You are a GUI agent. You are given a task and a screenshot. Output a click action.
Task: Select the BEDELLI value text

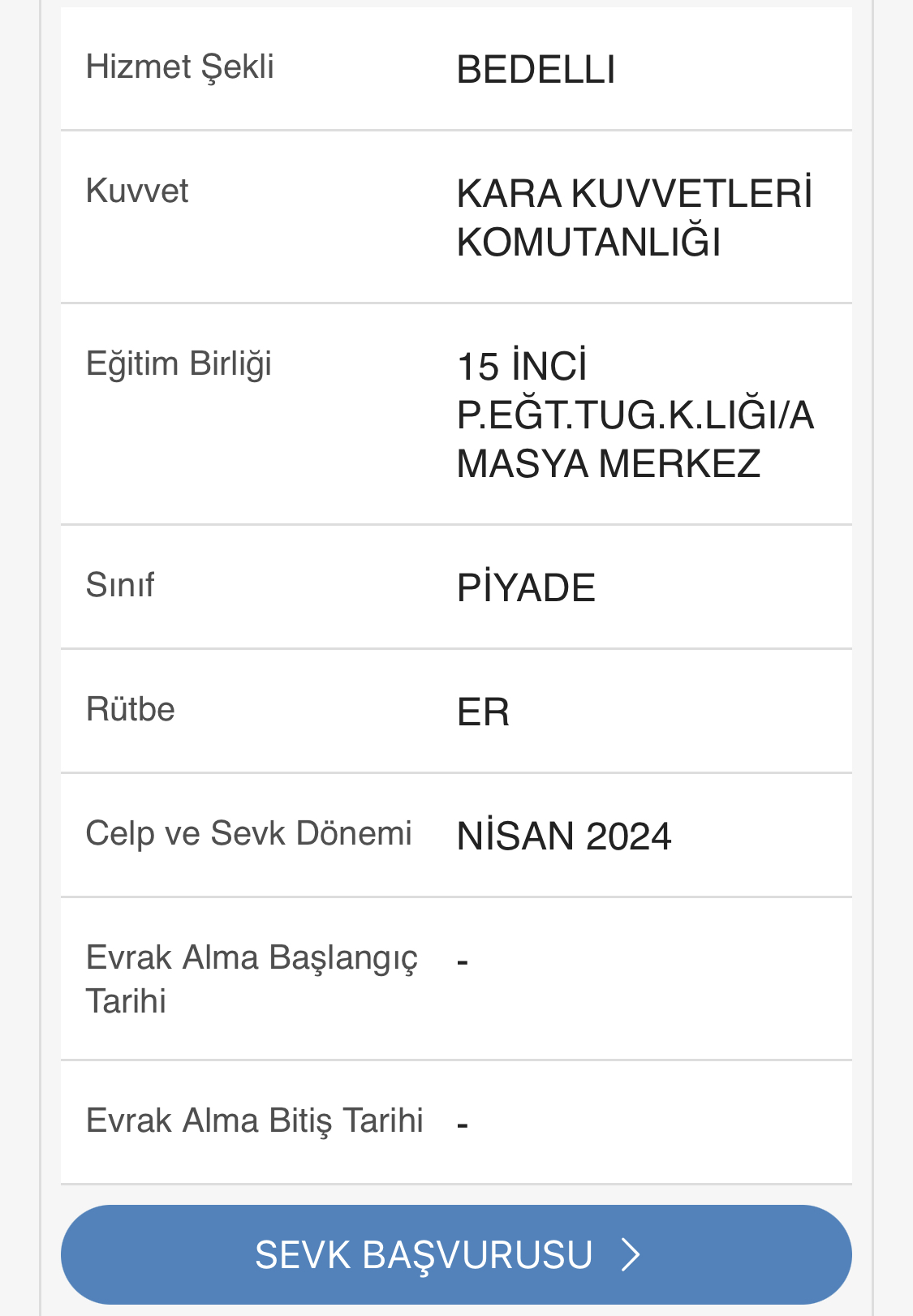536,70
